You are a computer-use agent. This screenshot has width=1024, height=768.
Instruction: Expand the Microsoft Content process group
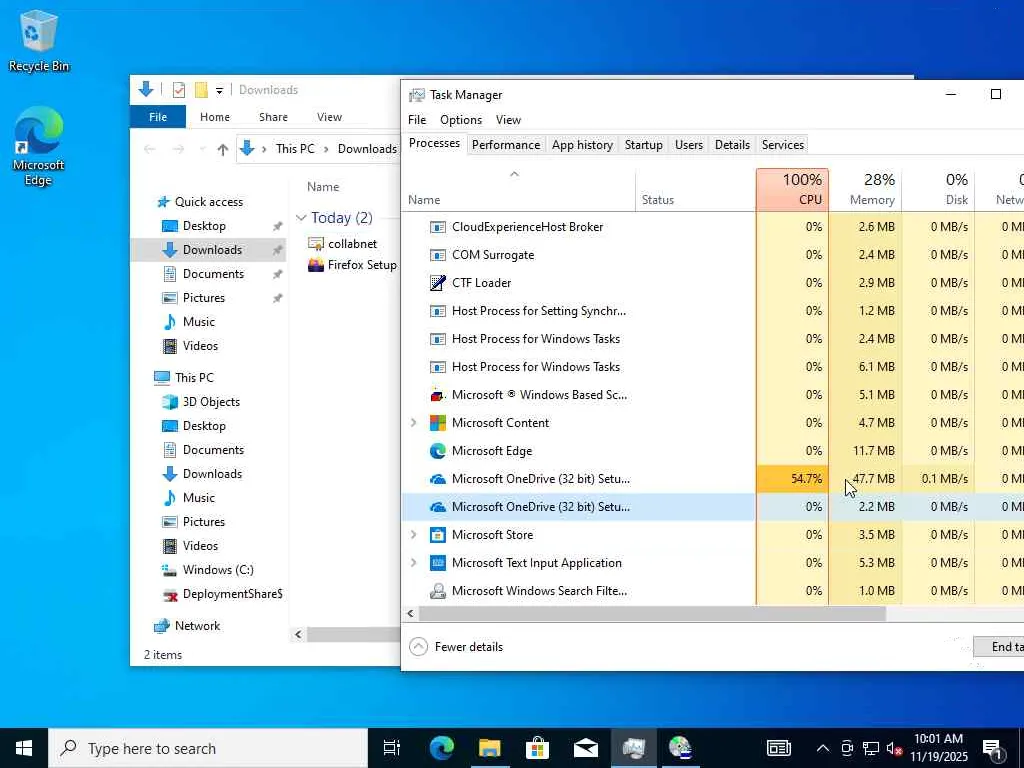pyautogui.click(x=413, y=423)
